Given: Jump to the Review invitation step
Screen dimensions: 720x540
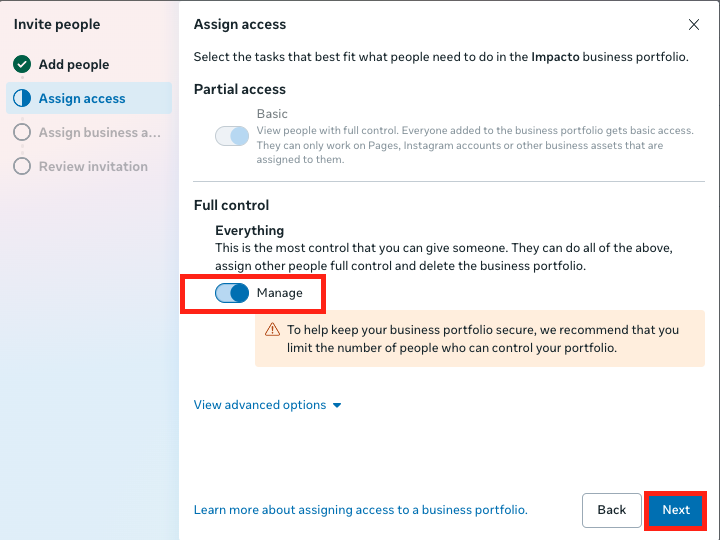Looking at the screenshot, I should pyautogui.click(x=93, y=167).
